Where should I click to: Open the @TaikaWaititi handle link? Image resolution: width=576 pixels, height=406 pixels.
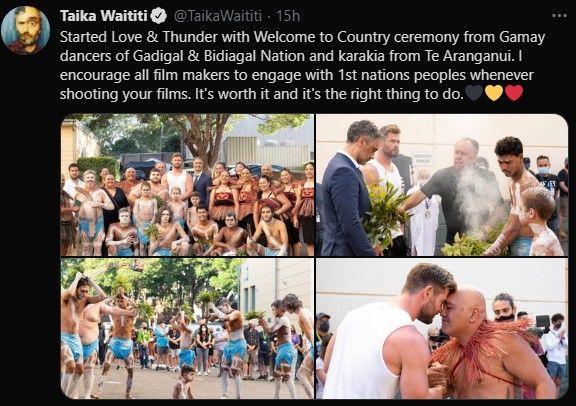[x=217, y=16]
